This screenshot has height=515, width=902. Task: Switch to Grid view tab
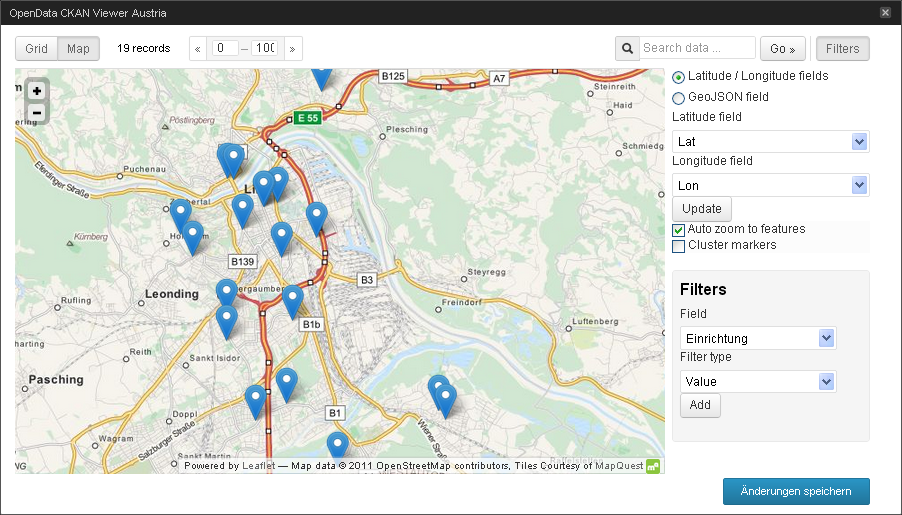pyautogui.click(x=36, y=49)
